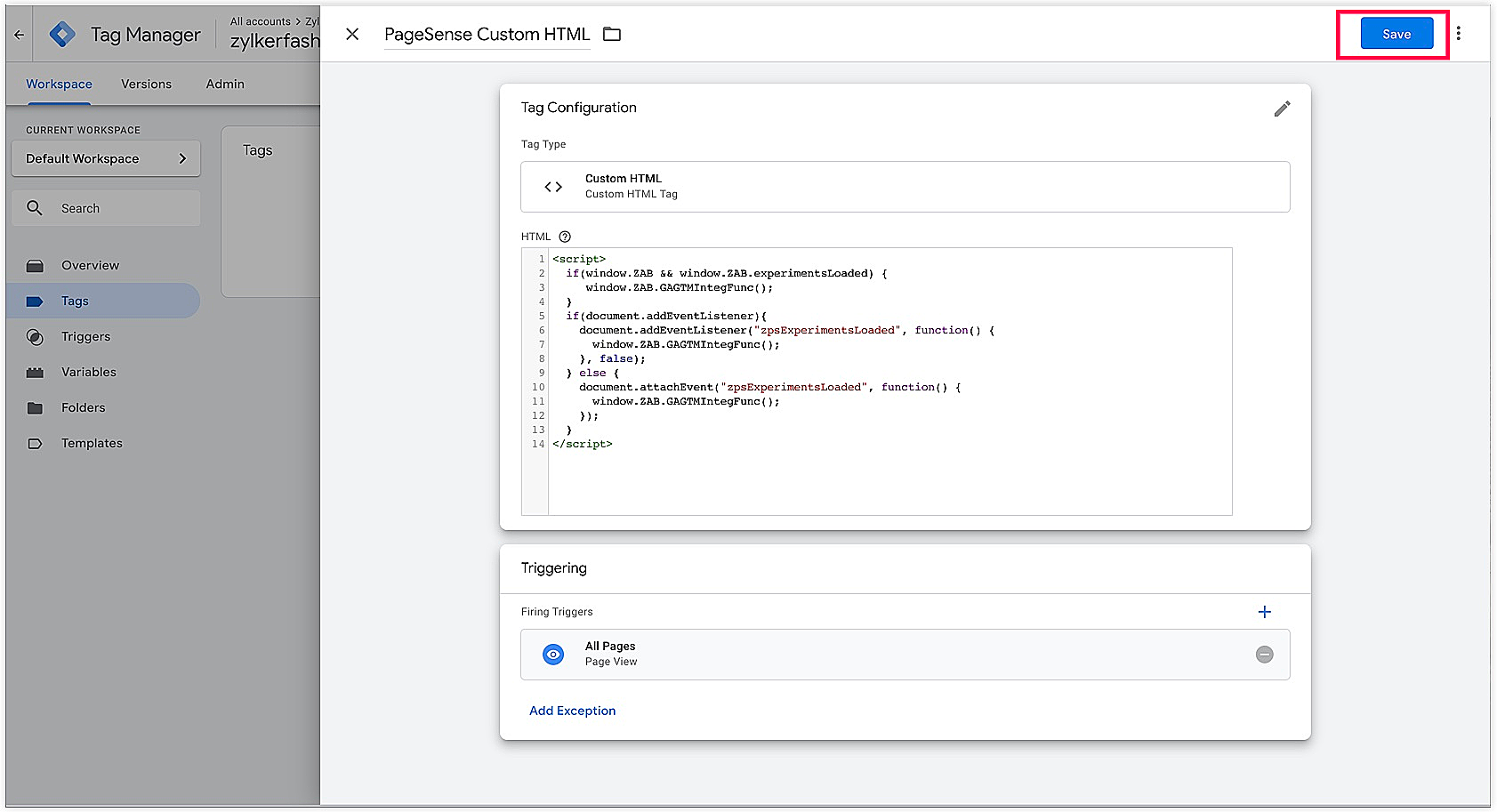This screenshot has height=812, width=1497.
Task: Open the three-dot more options menu
Action: [1458, 34]
